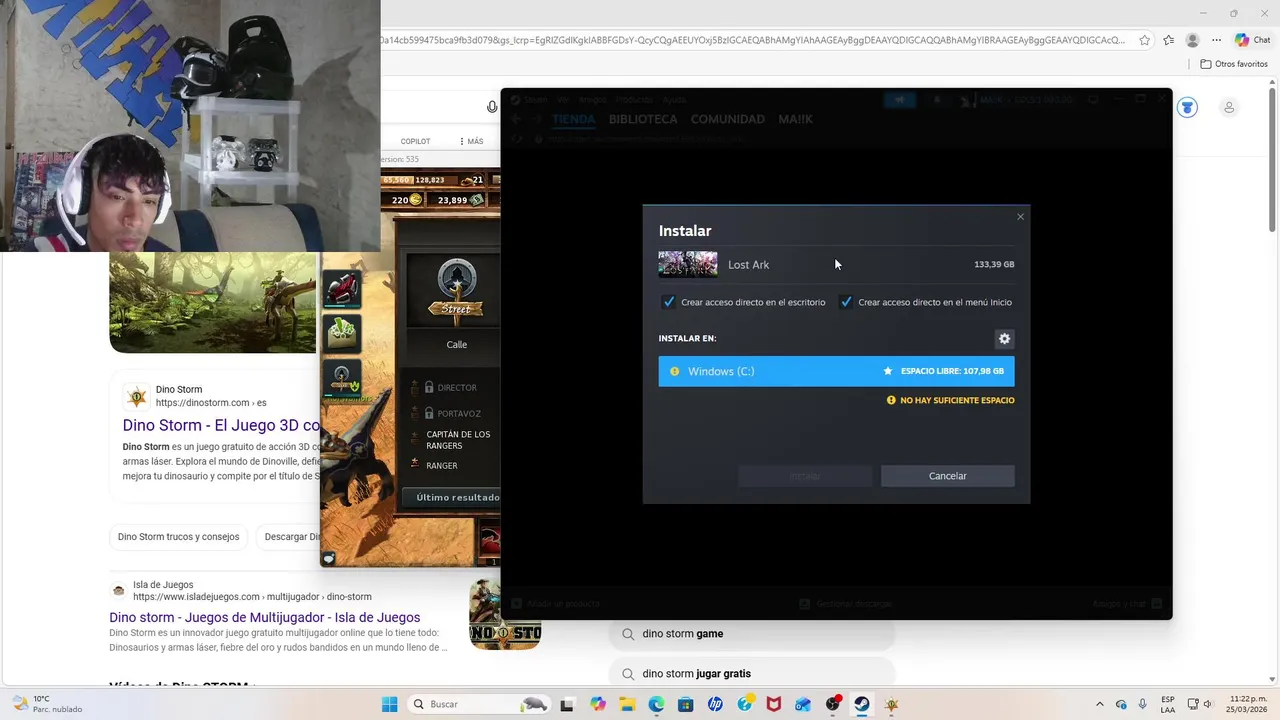Show hidden system tray icons
This screenshot has height=720, width=1280.
[x=1100, y=704]
